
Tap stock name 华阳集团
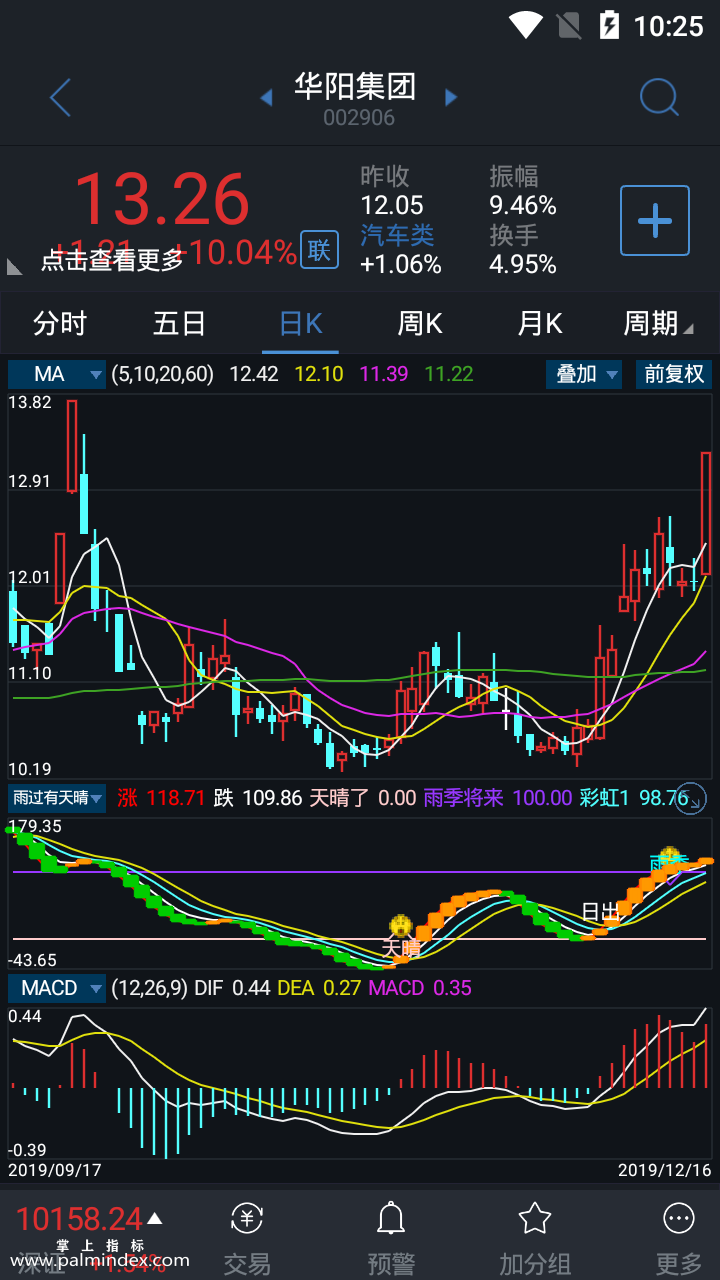(355, 86)
